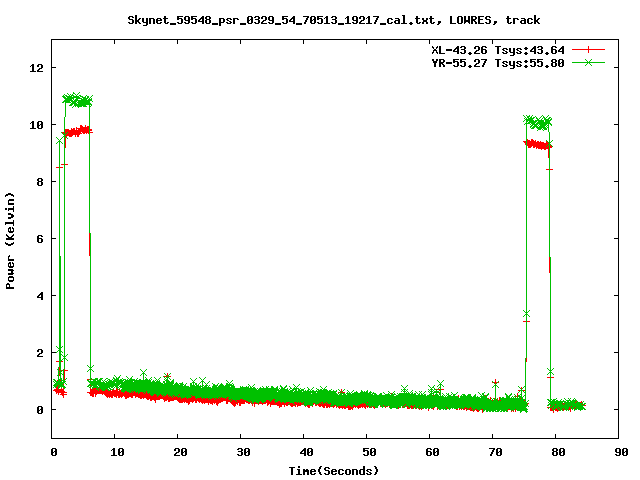Click the red XL legend line sample
The width and height of the screenshot is (640, 480).
(588, 50)
